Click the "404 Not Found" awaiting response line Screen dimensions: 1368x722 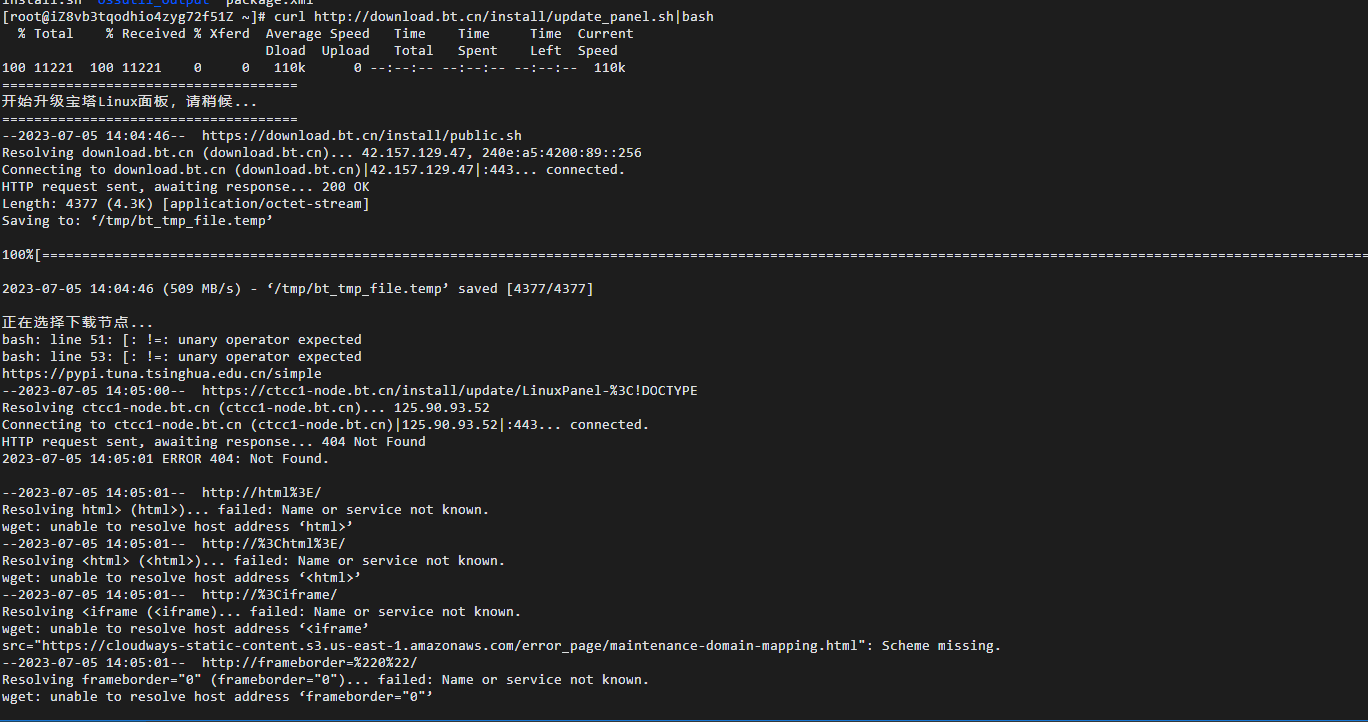click(x=213, y=442)
